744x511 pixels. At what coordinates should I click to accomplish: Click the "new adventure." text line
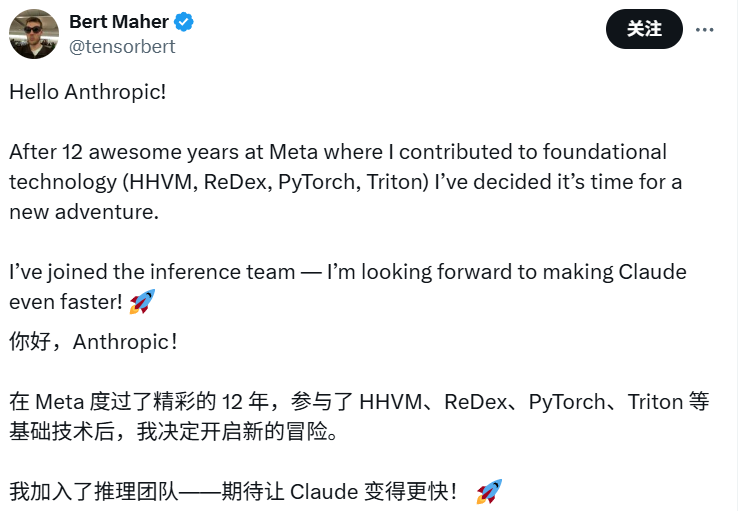84,212
